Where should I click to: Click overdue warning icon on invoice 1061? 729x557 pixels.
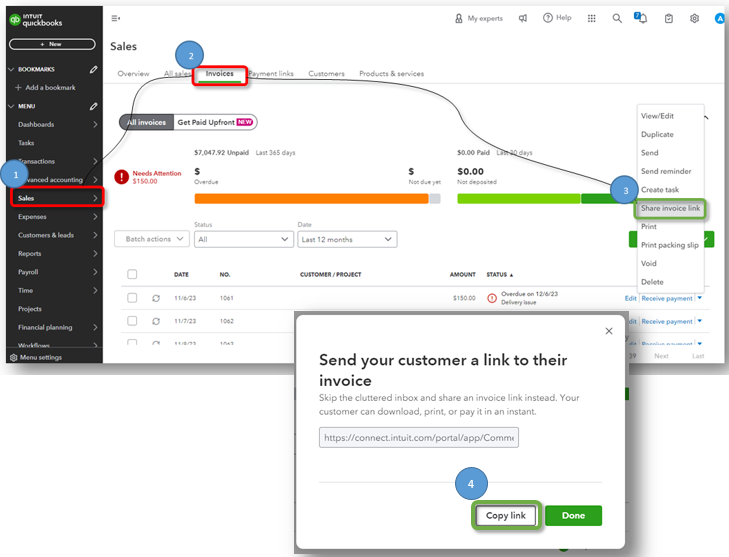click(492, 298)
